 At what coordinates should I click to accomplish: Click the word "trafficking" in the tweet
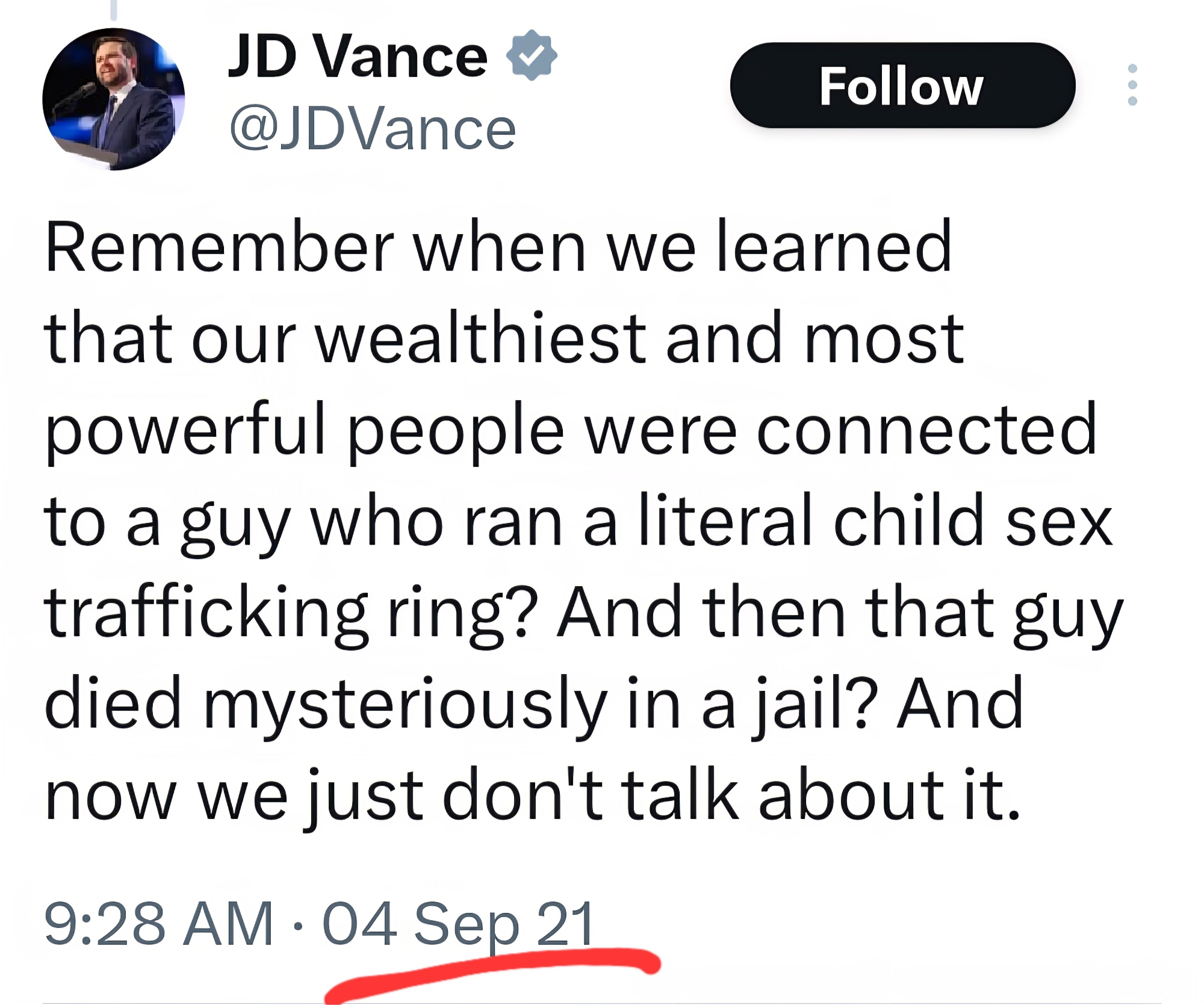(x=205, y=613)
